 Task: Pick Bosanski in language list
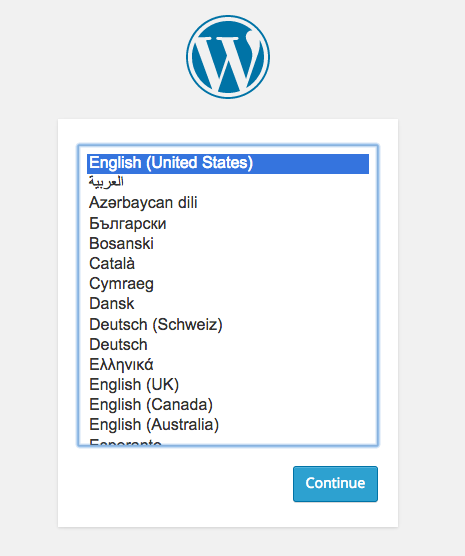tap(228, 243)
